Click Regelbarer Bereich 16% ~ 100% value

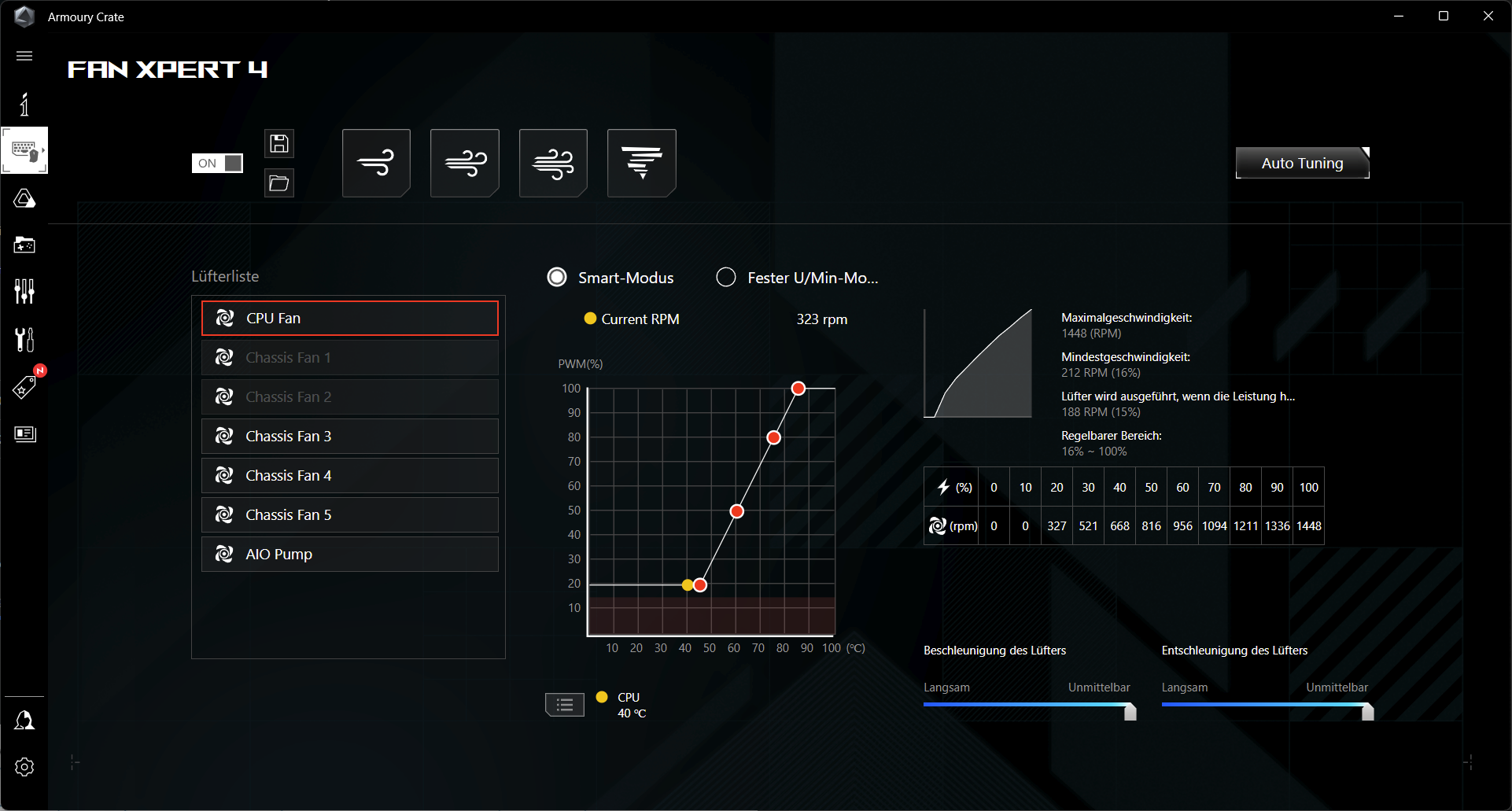[x=1094, y=452]
